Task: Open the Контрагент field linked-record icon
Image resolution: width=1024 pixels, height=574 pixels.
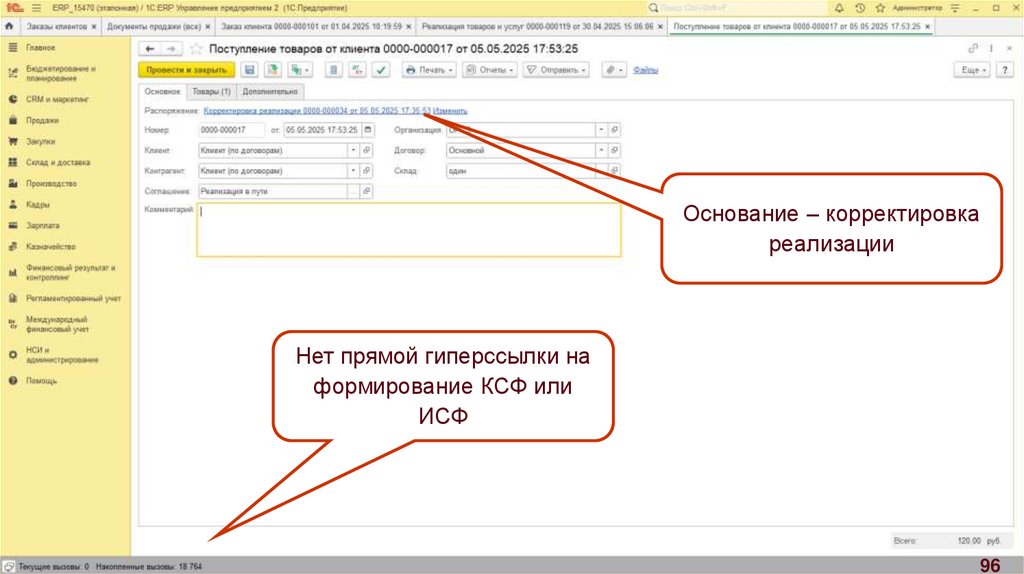Action: tap(367, 170)
